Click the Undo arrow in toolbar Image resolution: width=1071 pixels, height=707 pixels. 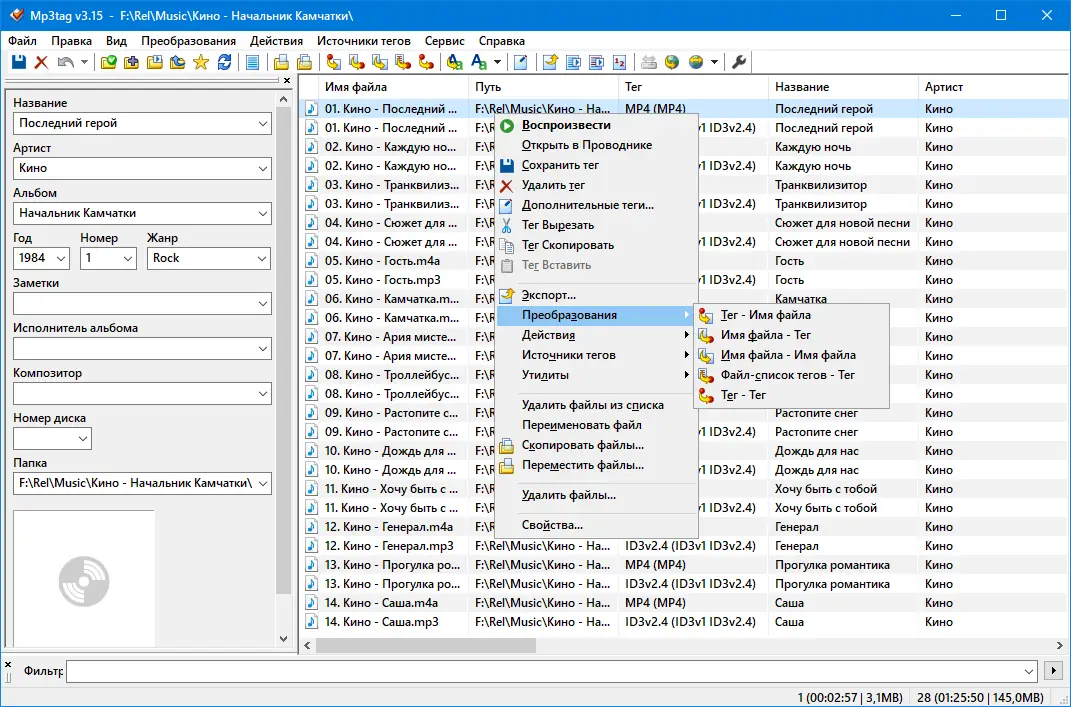pyautogui.click(x=66, y=62)
